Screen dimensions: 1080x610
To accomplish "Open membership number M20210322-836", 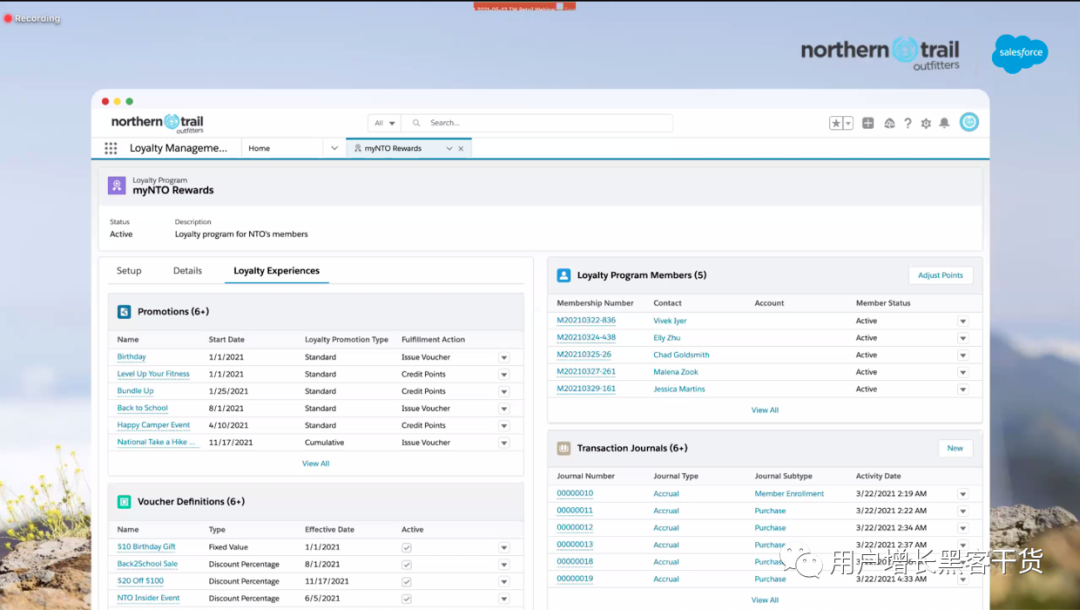I will (x=585, y=320).
